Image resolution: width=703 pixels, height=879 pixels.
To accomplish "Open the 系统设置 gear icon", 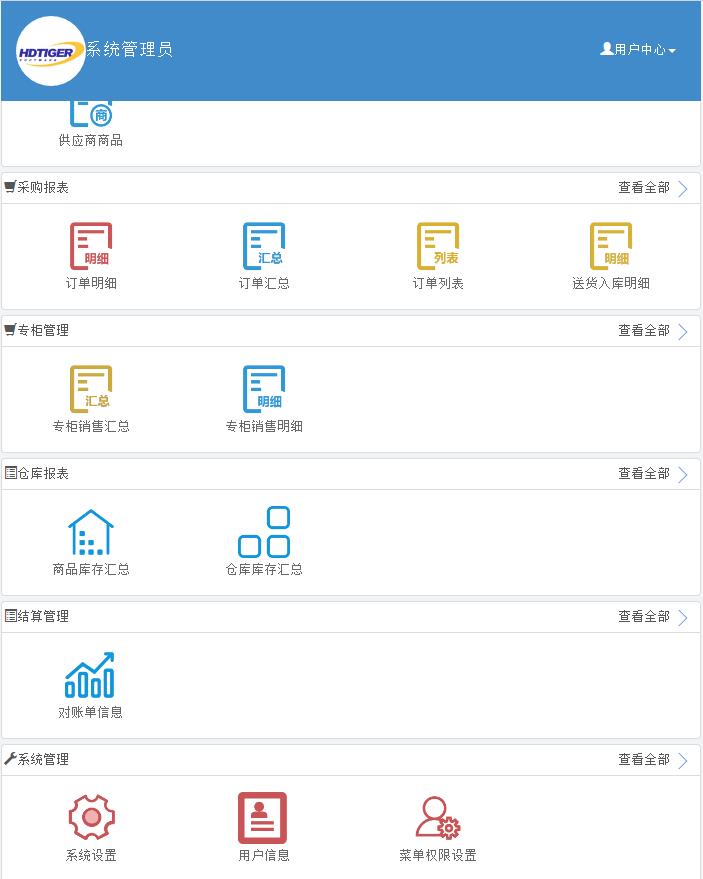I will coord(91,818).
